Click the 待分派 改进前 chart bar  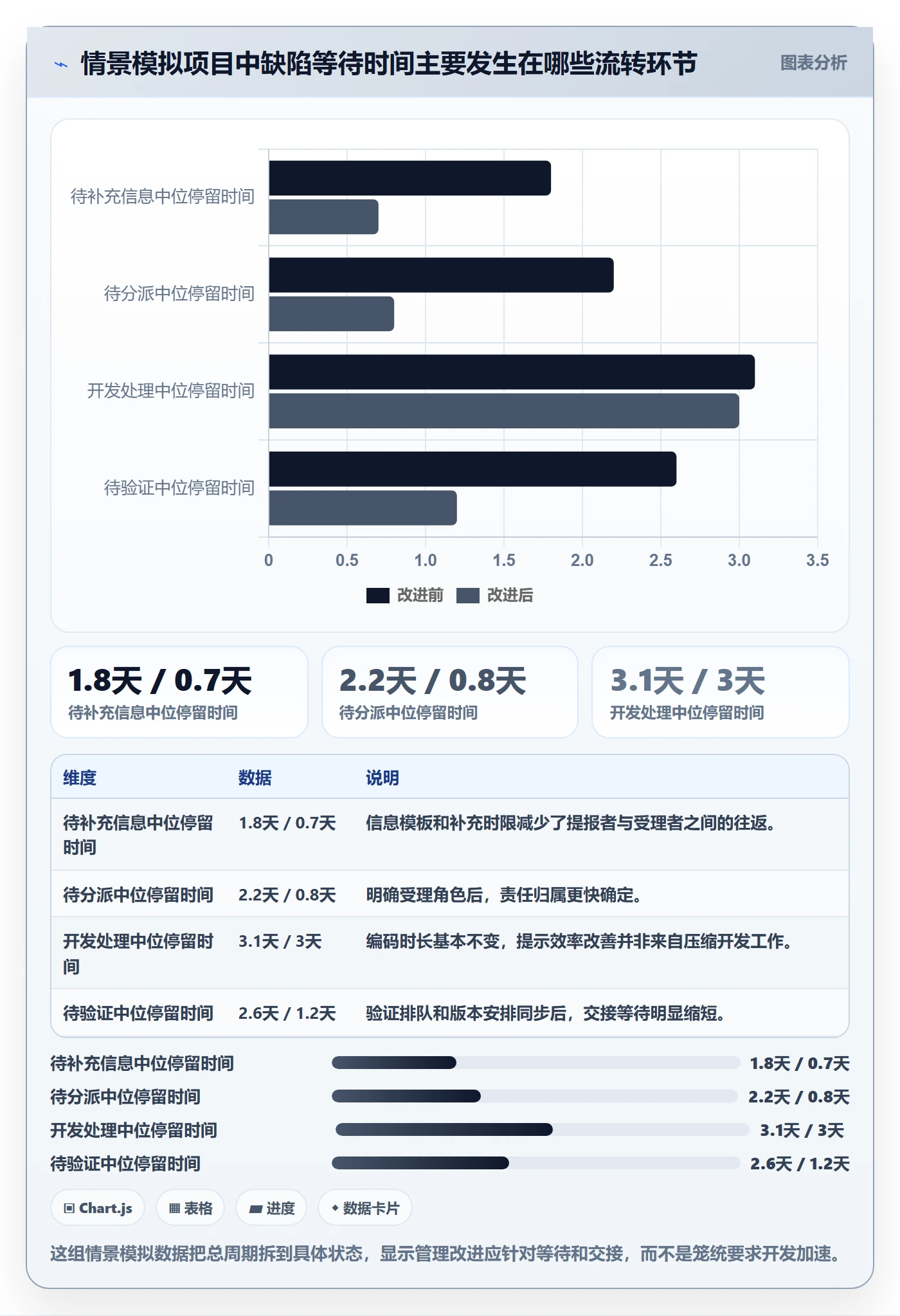(x=441, y=275)
